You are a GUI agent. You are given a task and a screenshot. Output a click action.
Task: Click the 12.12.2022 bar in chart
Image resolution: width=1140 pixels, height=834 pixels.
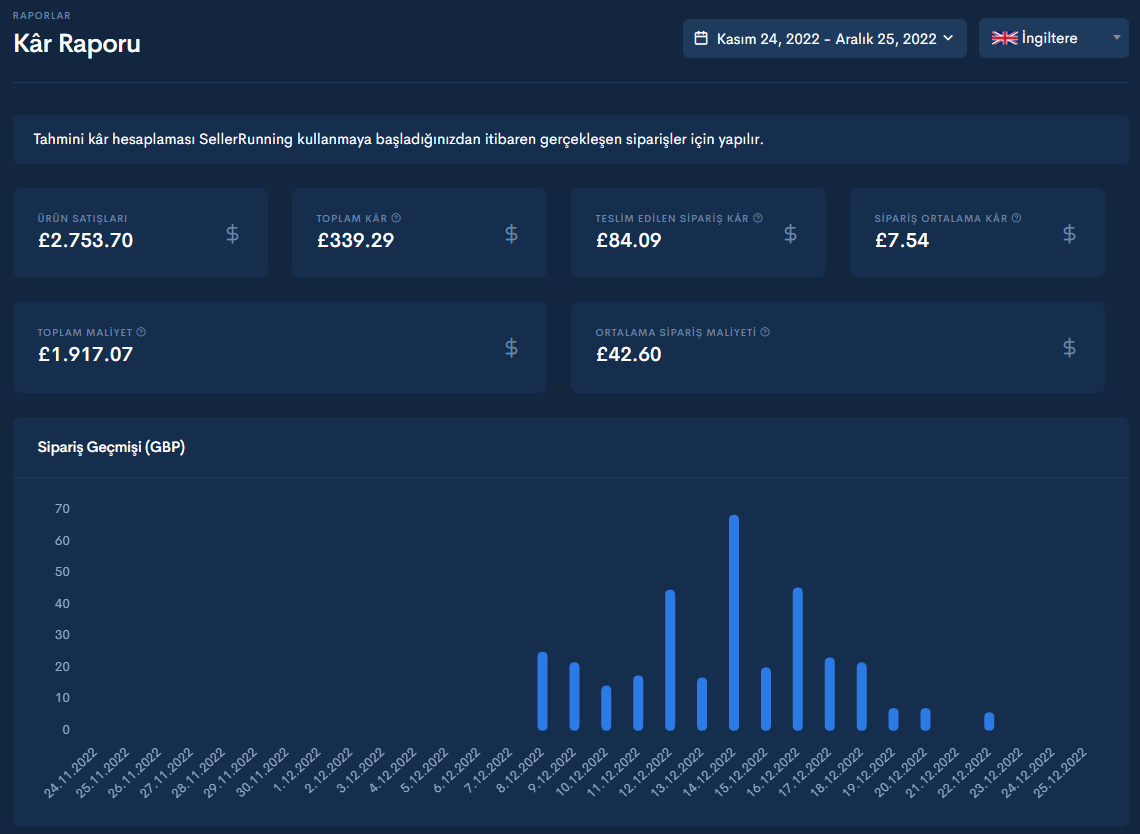coord(670,660)
